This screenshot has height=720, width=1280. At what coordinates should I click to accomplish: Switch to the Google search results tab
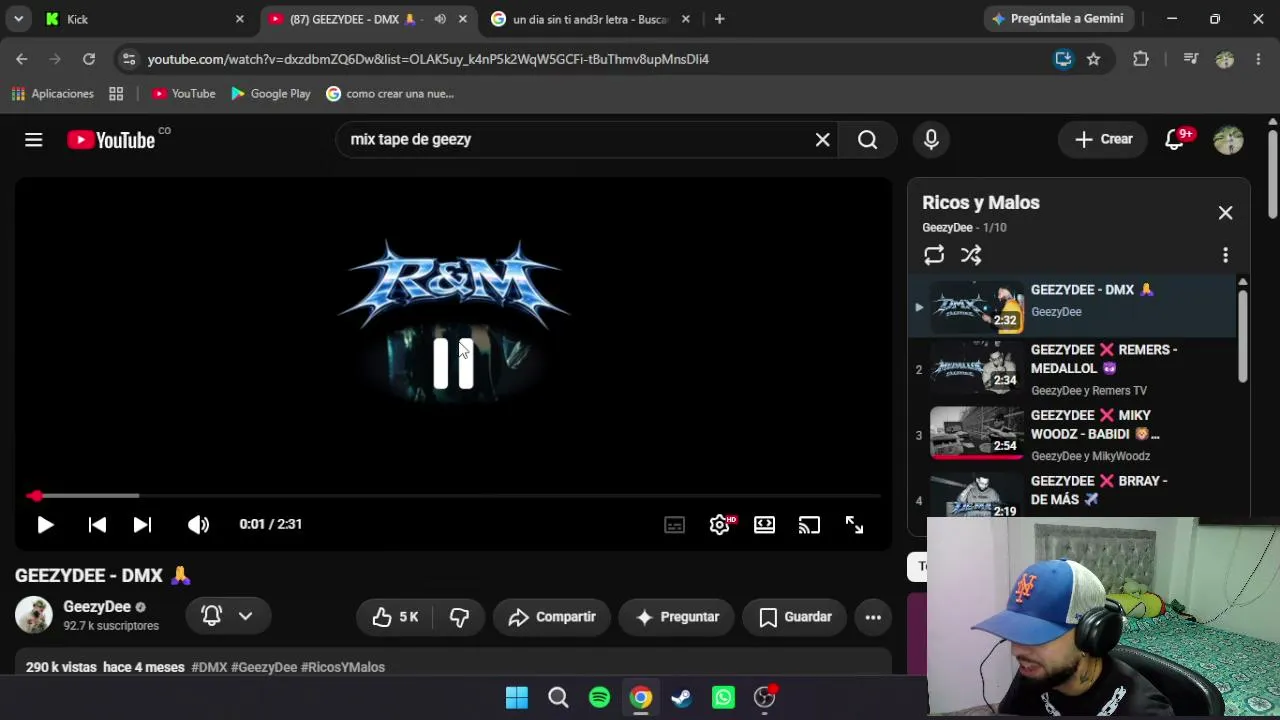[x=590, y=19]
